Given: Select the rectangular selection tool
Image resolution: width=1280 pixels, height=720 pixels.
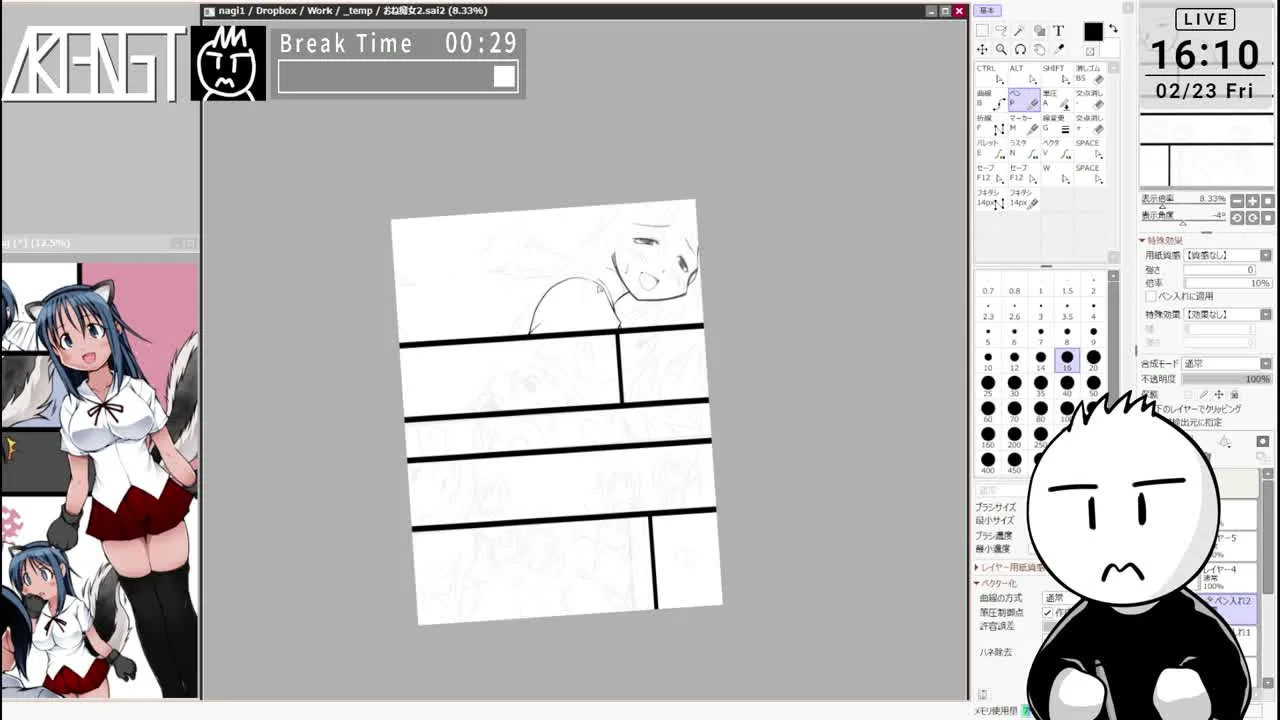Looking at the screenshot, I should pos(982,31).
